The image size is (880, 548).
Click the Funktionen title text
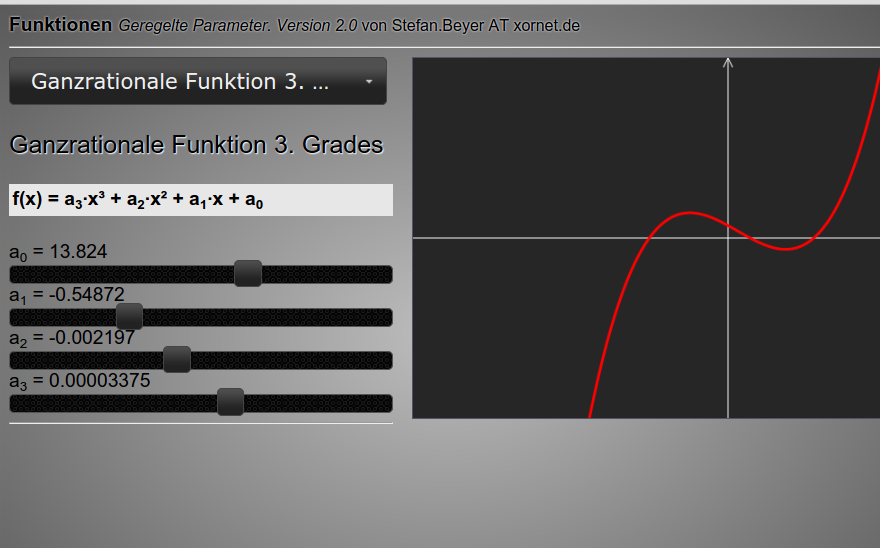[61, 25]
